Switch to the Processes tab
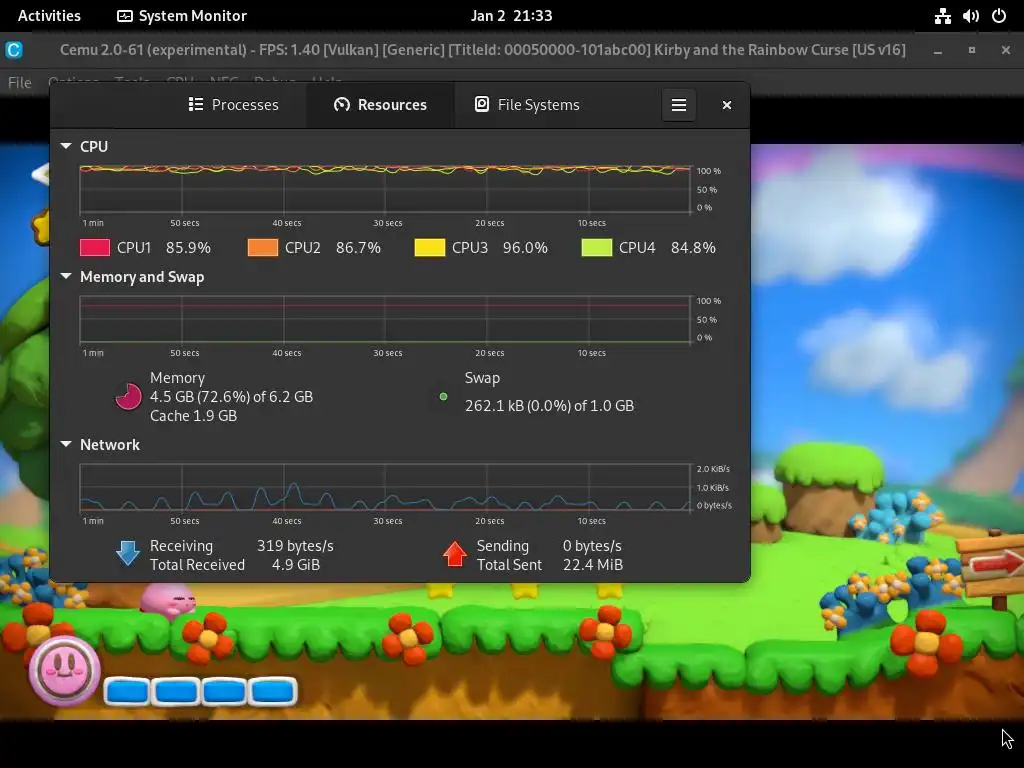The width and height of the screenshot is (1024, 768). pos(233,104)
